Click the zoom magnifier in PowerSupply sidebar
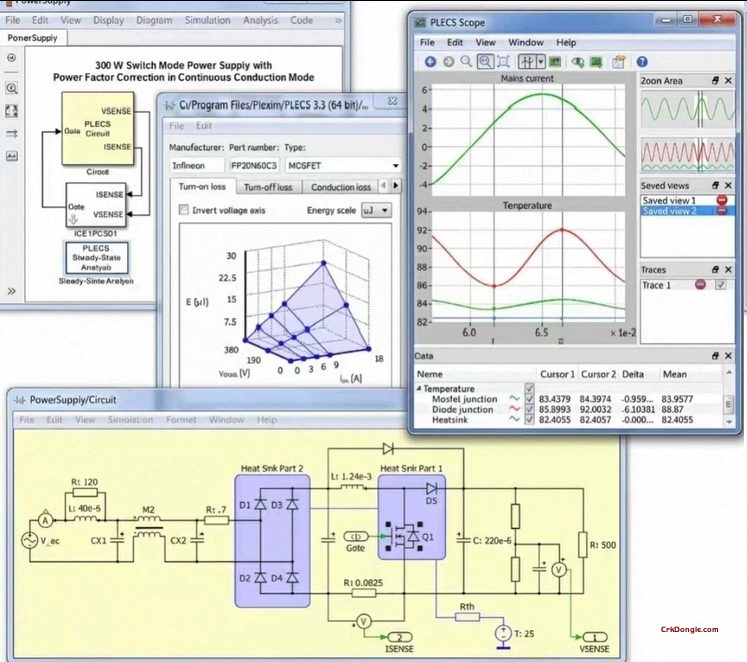Viewport: 747px width, 662px height. (x=11, y=88)
